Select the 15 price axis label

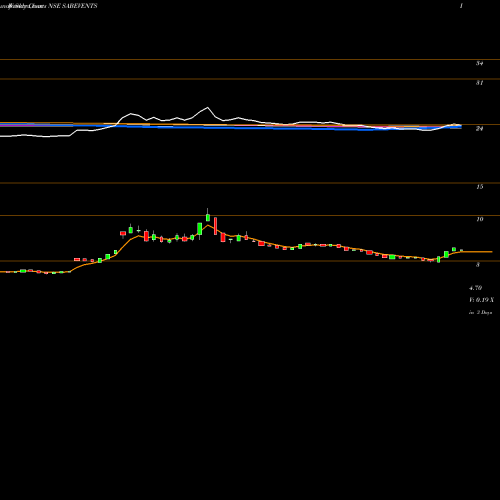click(x=479, y=187)
